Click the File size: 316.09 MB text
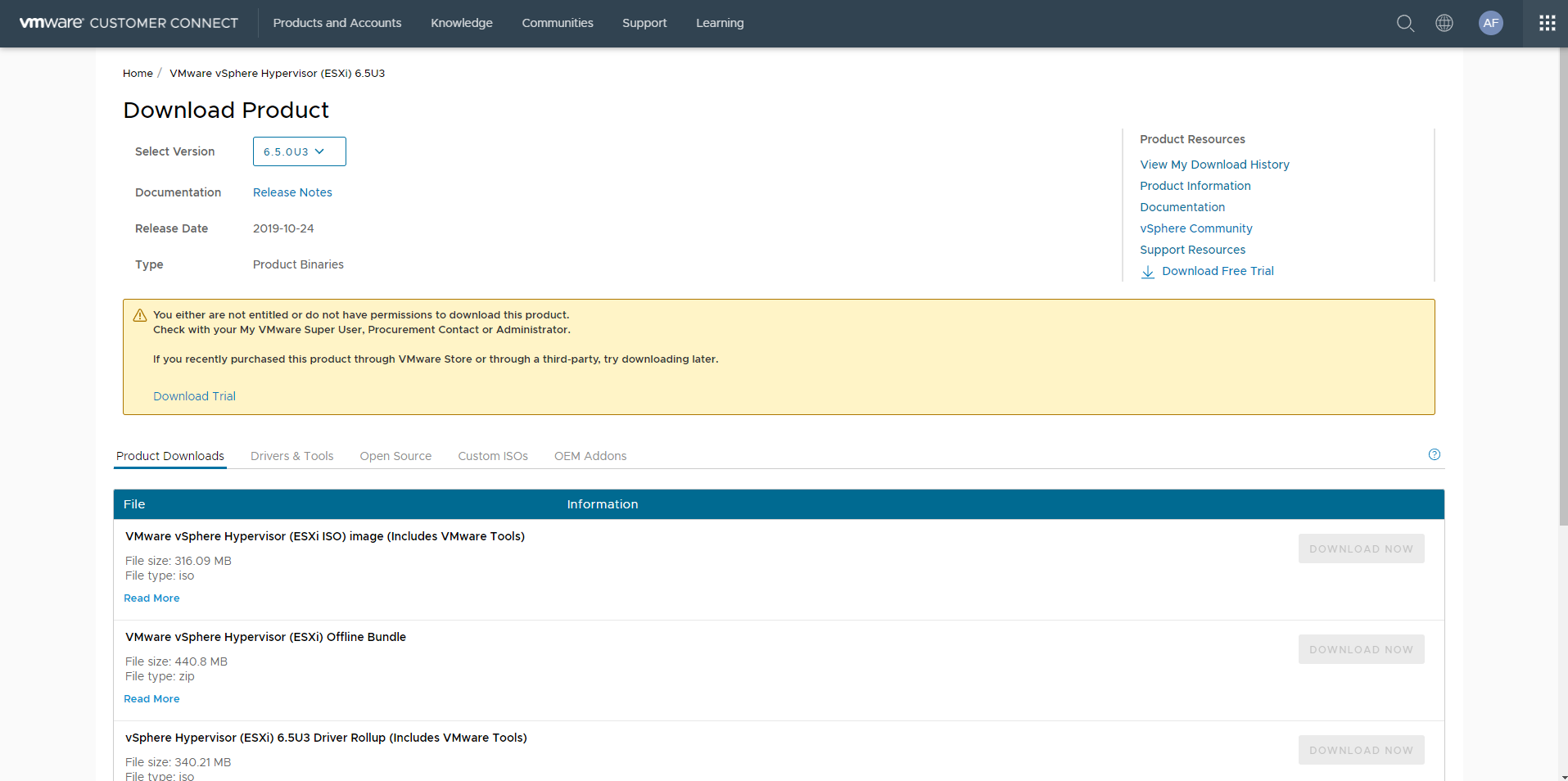This screenshot has width=1568, height=781. pyautogui.click(x=178, y=561)
